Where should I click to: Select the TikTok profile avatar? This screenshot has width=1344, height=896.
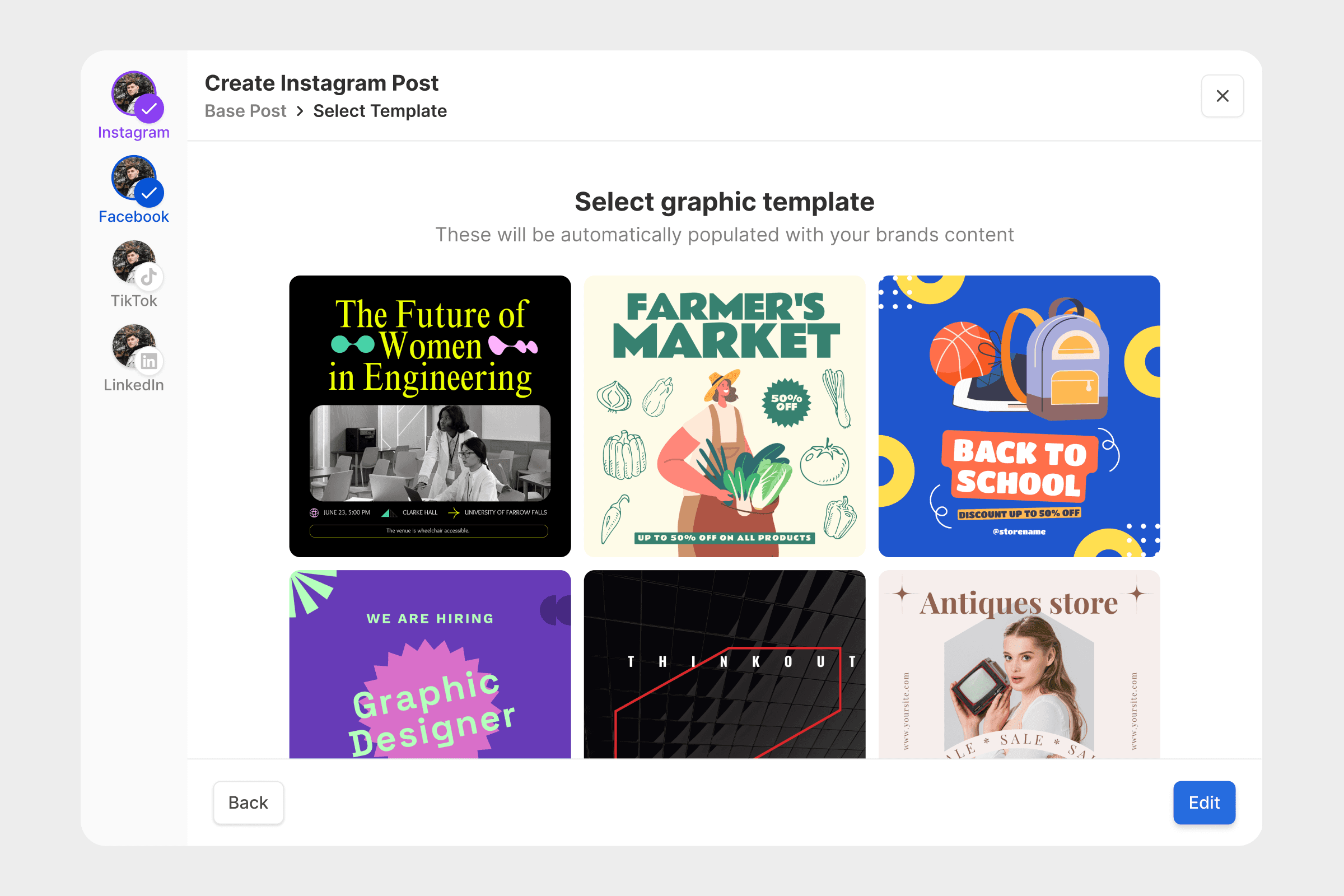pyautogui.click(x=133, y=262)
